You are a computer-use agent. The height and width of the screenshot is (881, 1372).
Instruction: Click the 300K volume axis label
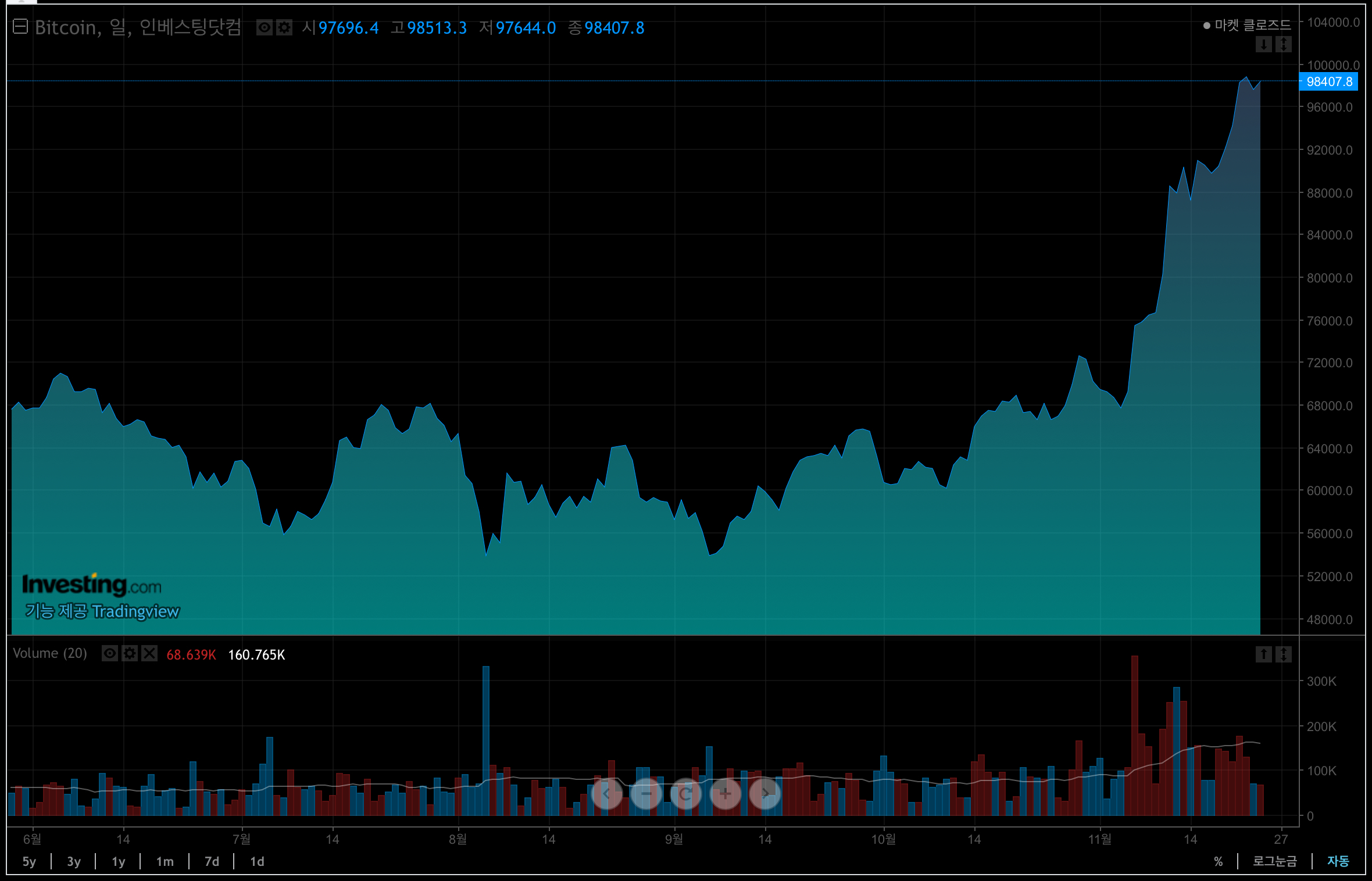pos(1321,681)
